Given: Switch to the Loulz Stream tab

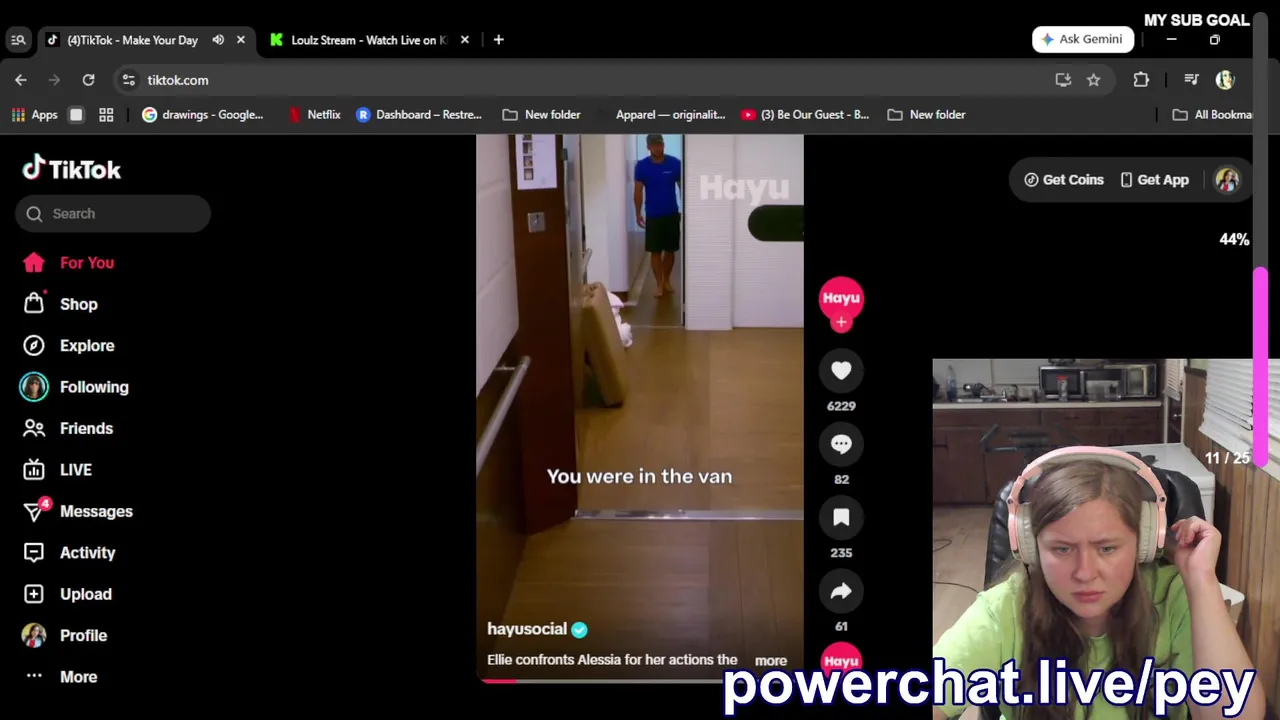Looking at the screenshot, I should click(x=368, y=40).
